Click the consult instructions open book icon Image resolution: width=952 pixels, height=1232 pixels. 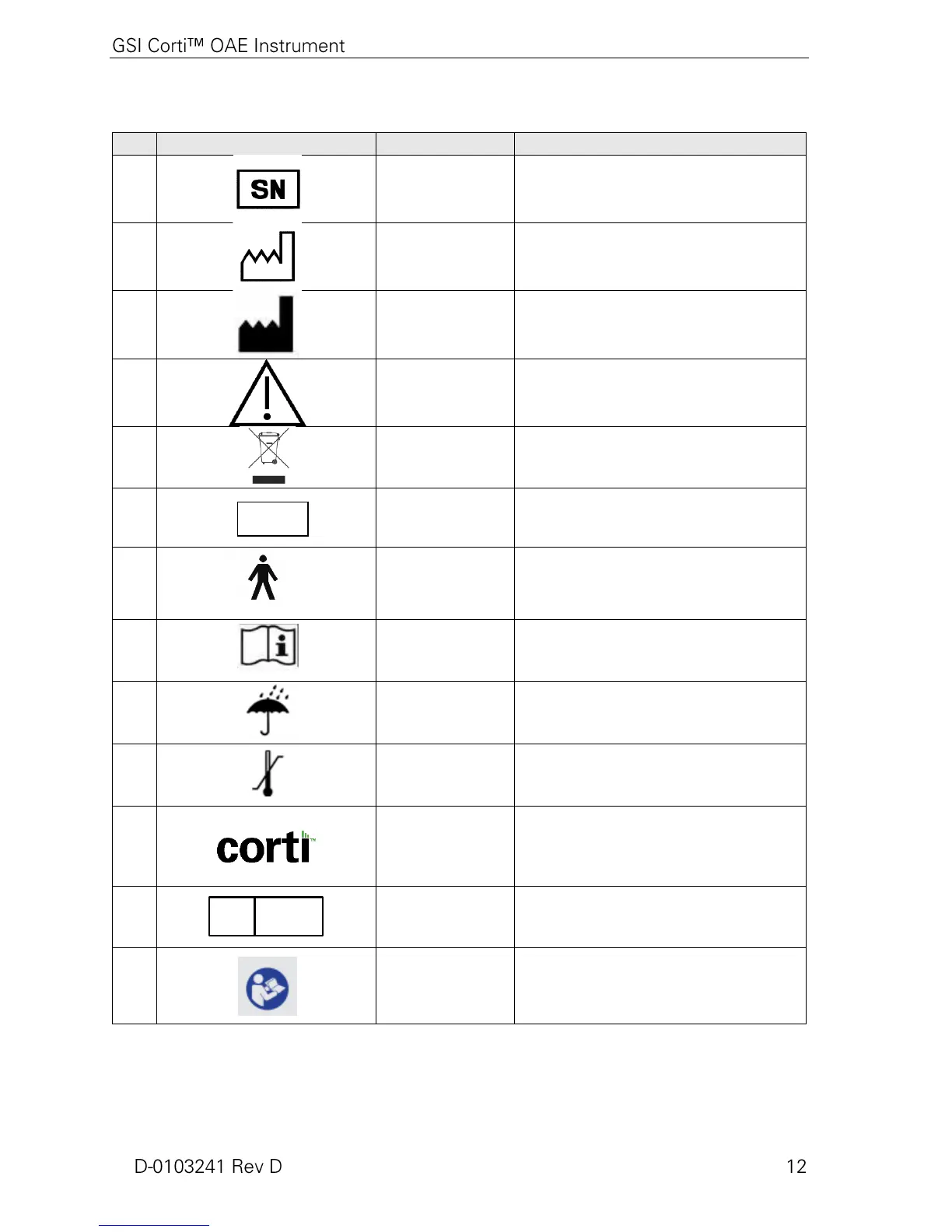[268, 646]
